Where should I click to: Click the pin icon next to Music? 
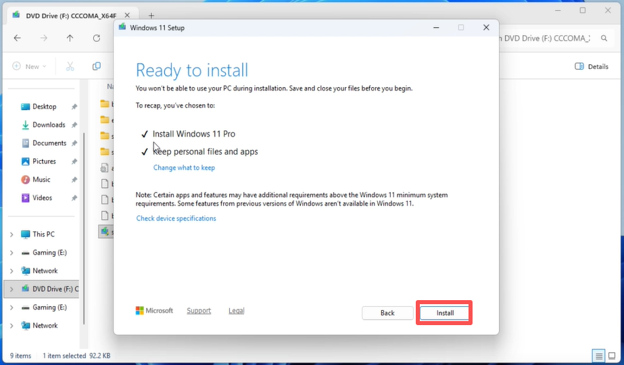(74, 180)
